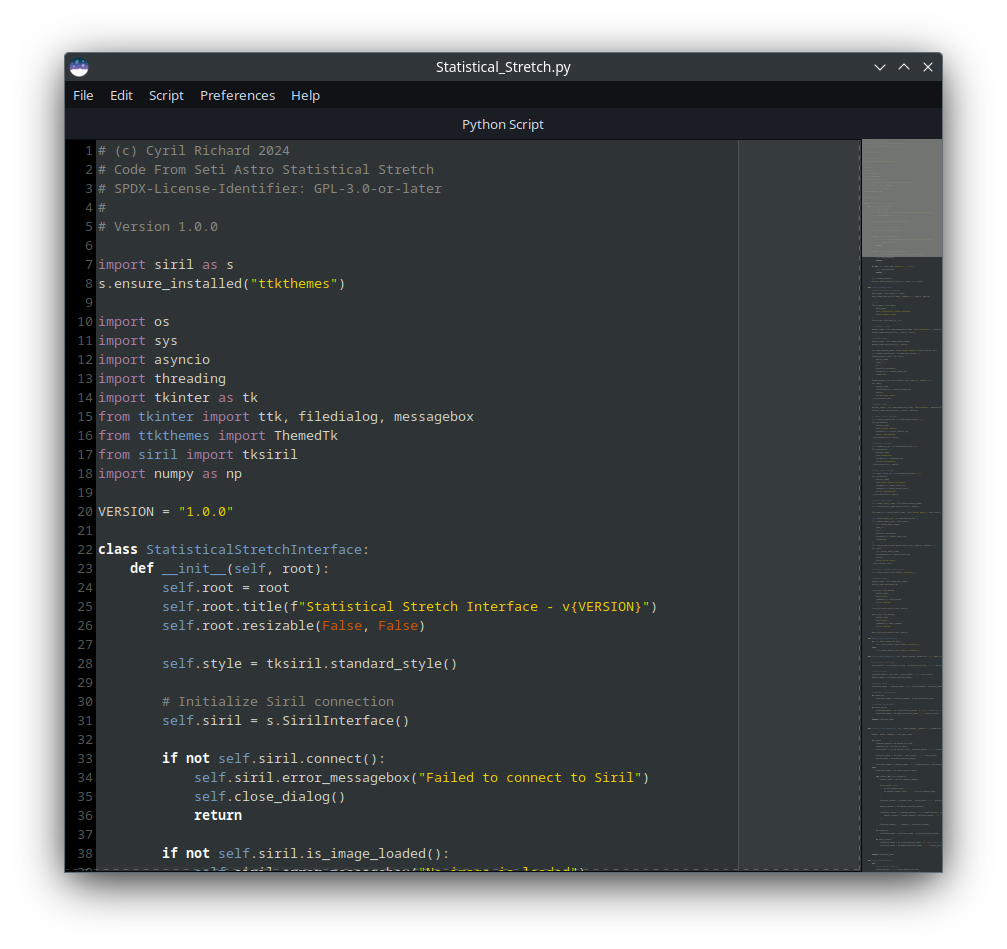The image size is (1007, 949).
Task: Open the Help menu
Action: pos(305,96)
